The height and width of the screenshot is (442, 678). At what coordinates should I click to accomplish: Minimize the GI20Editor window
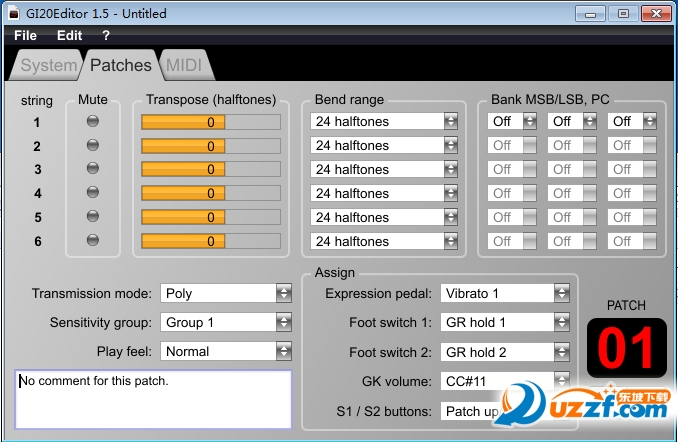pyautogui.click(x=590, y=14)
